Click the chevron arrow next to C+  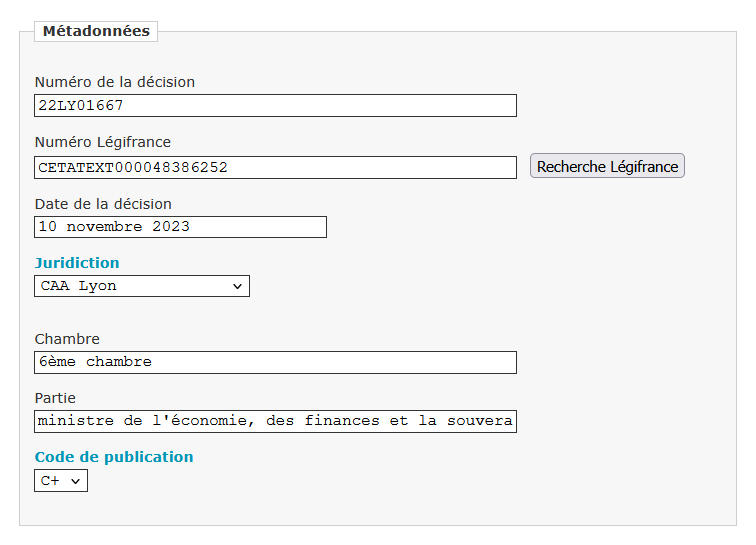(x=75, y=481)
